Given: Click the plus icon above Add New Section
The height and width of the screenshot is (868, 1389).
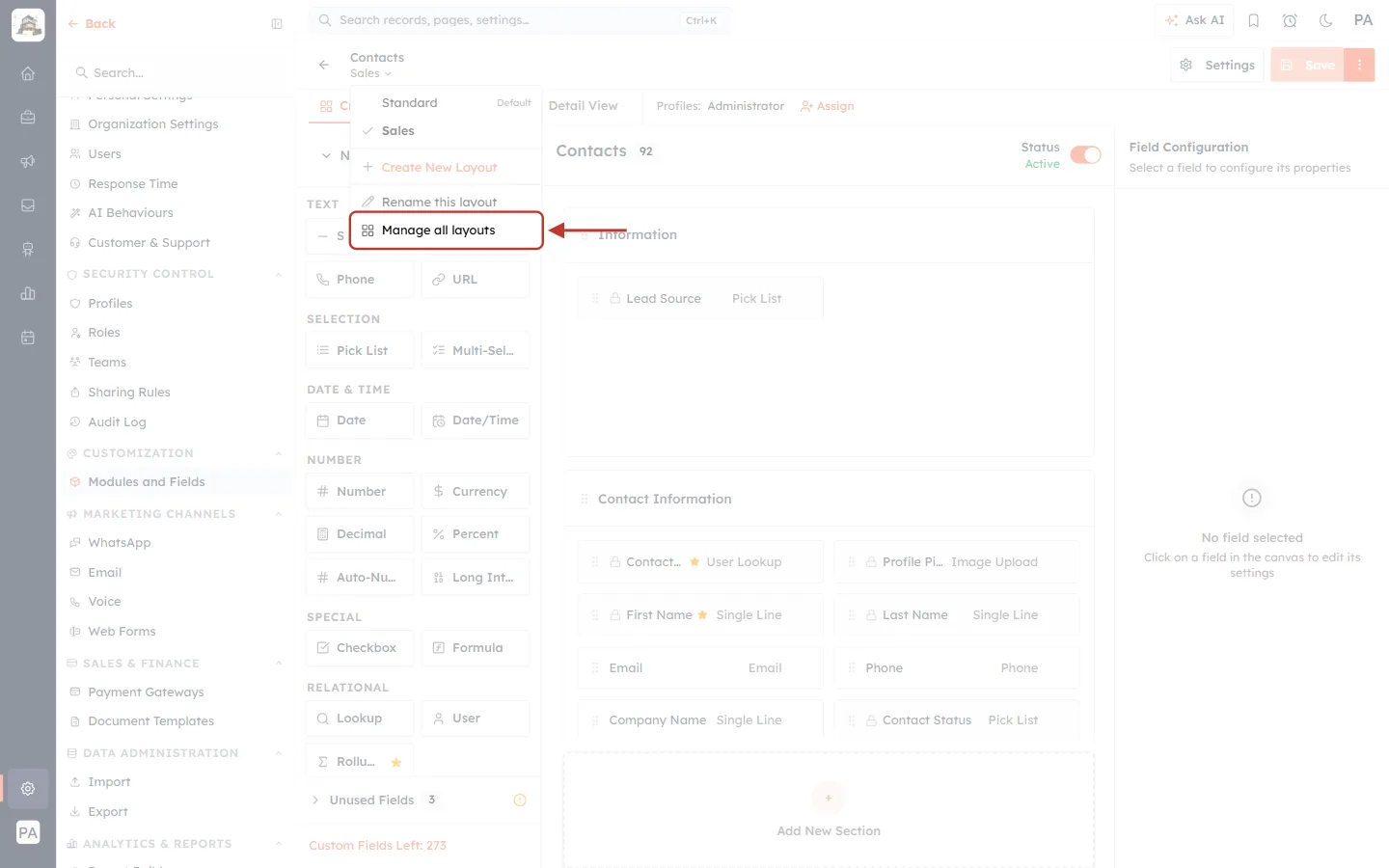Looking at the screenshot, I should coord(828,798).
